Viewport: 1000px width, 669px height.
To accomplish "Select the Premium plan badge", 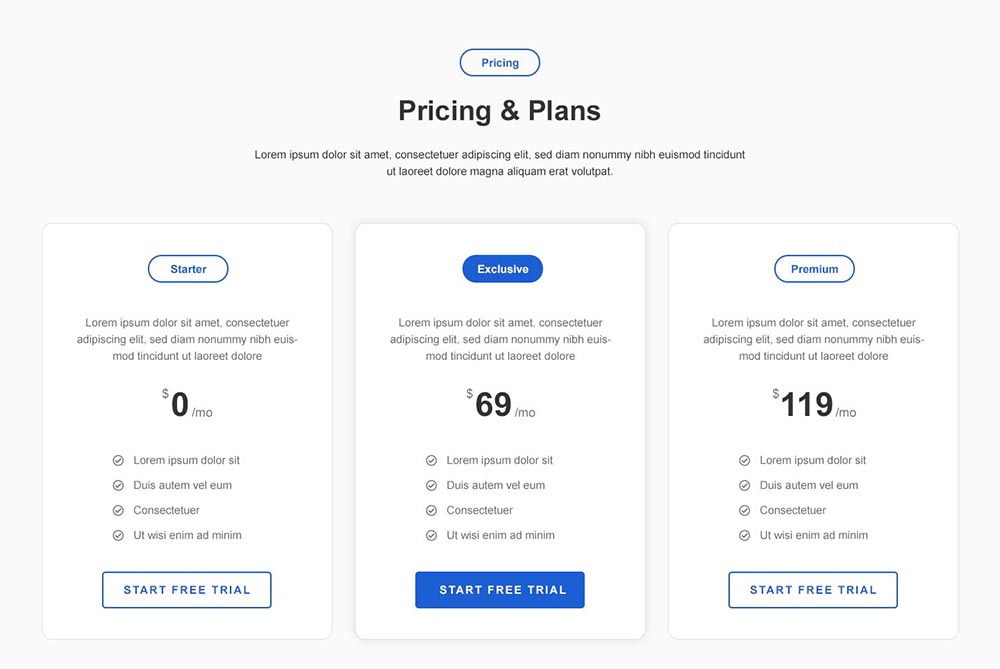I will pos(814,268).
